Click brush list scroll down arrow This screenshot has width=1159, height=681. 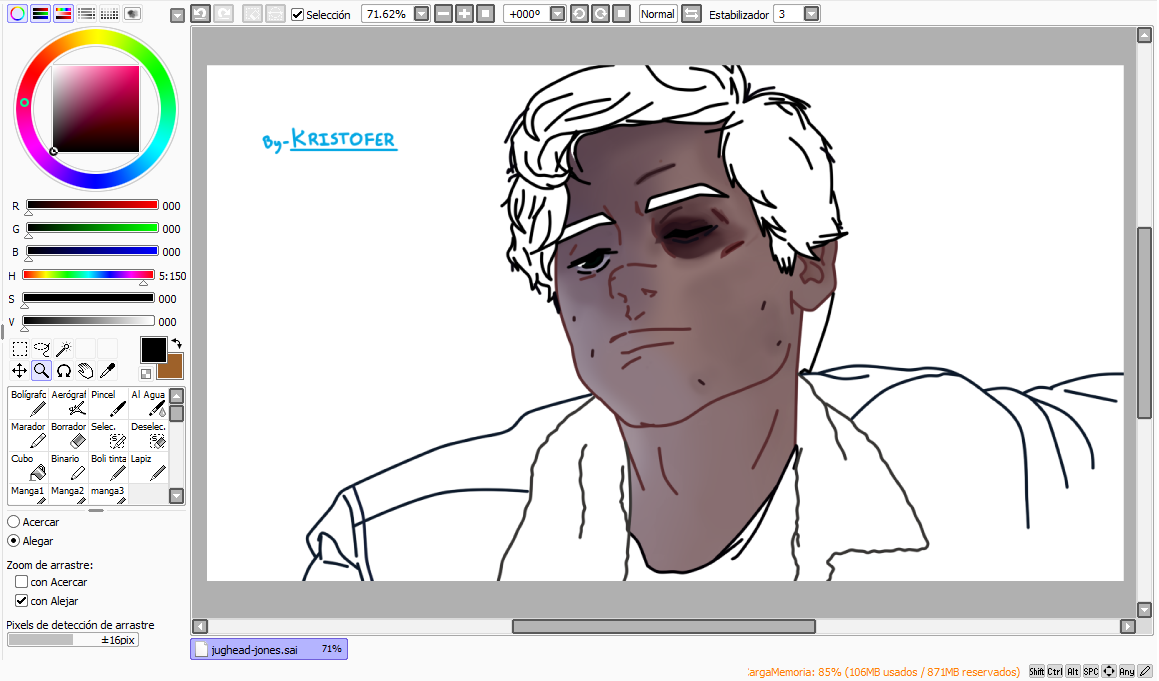click(177, 495)
